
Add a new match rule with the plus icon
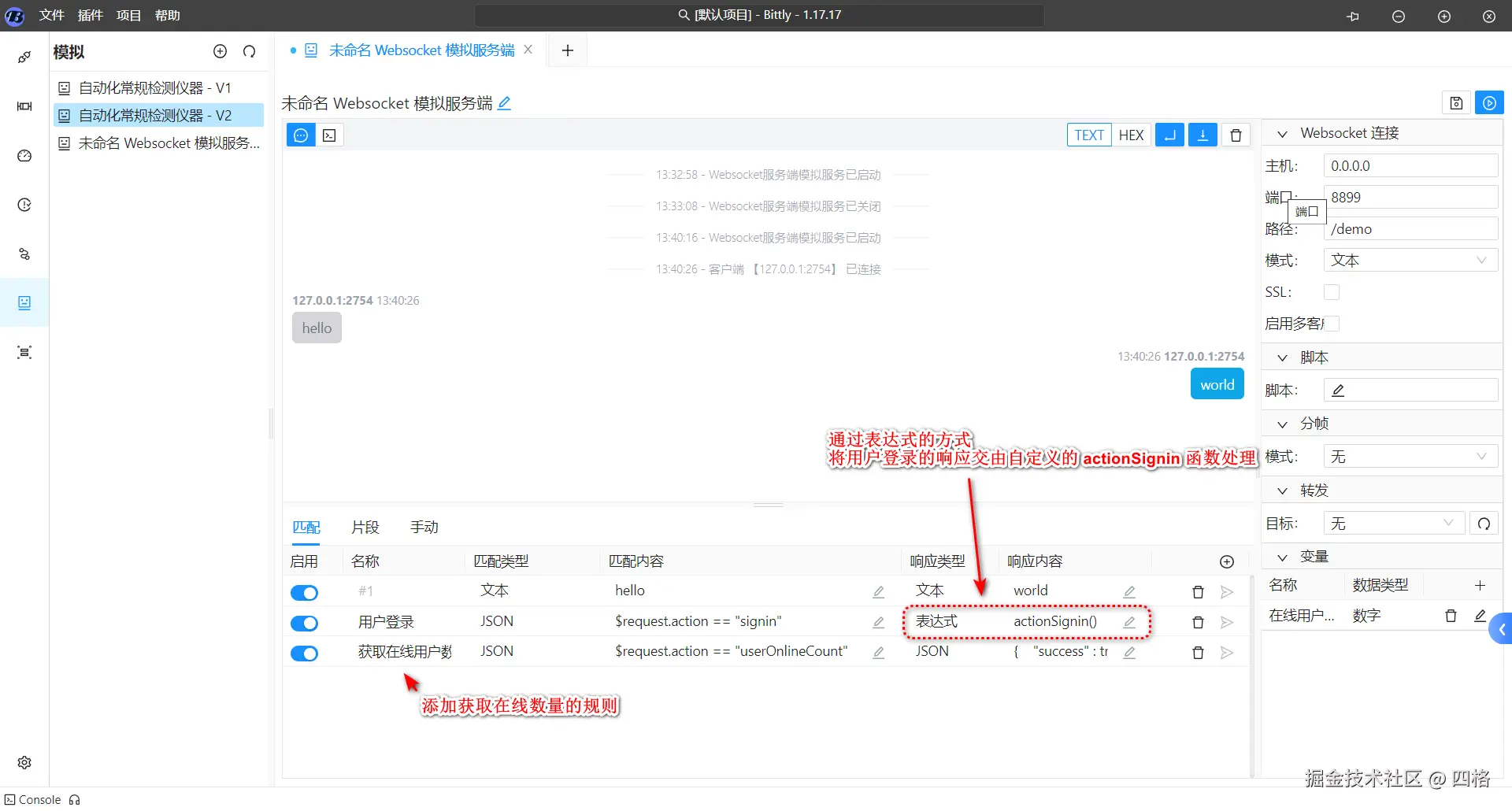[1227, 561]
